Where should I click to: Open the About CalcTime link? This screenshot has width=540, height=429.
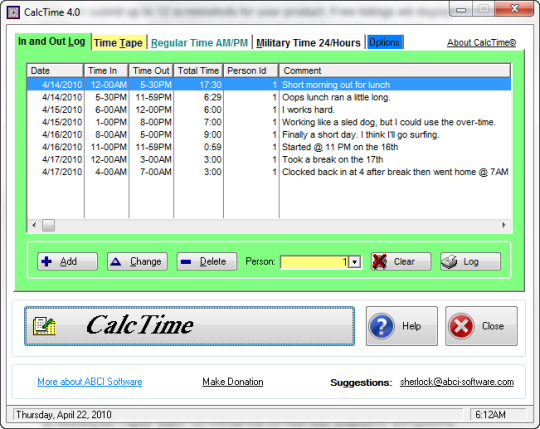(x=481, y=43)
